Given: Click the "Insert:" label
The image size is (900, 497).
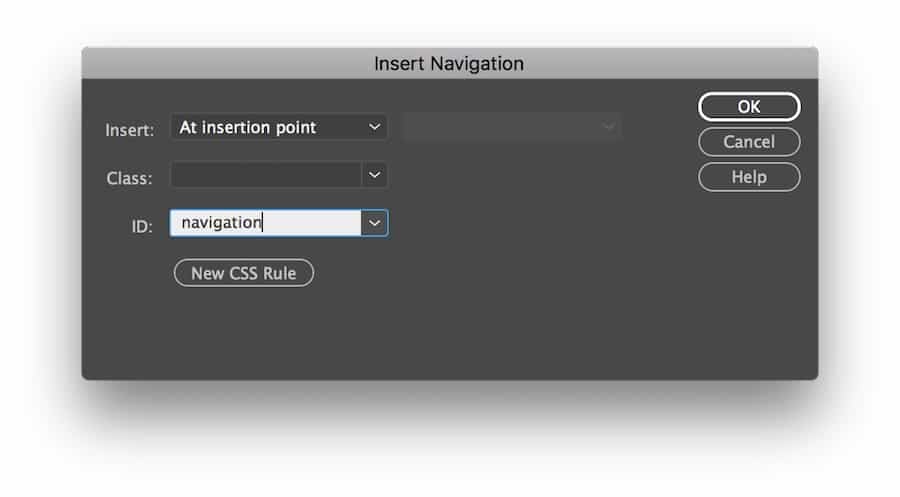Looking at the screenshot, I should point(130,130).
